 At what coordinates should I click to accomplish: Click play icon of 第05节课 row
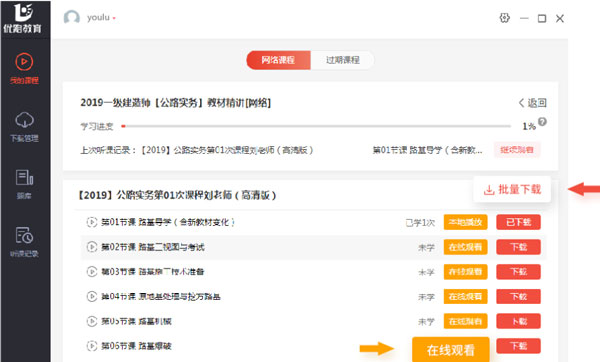coord(92,321)
